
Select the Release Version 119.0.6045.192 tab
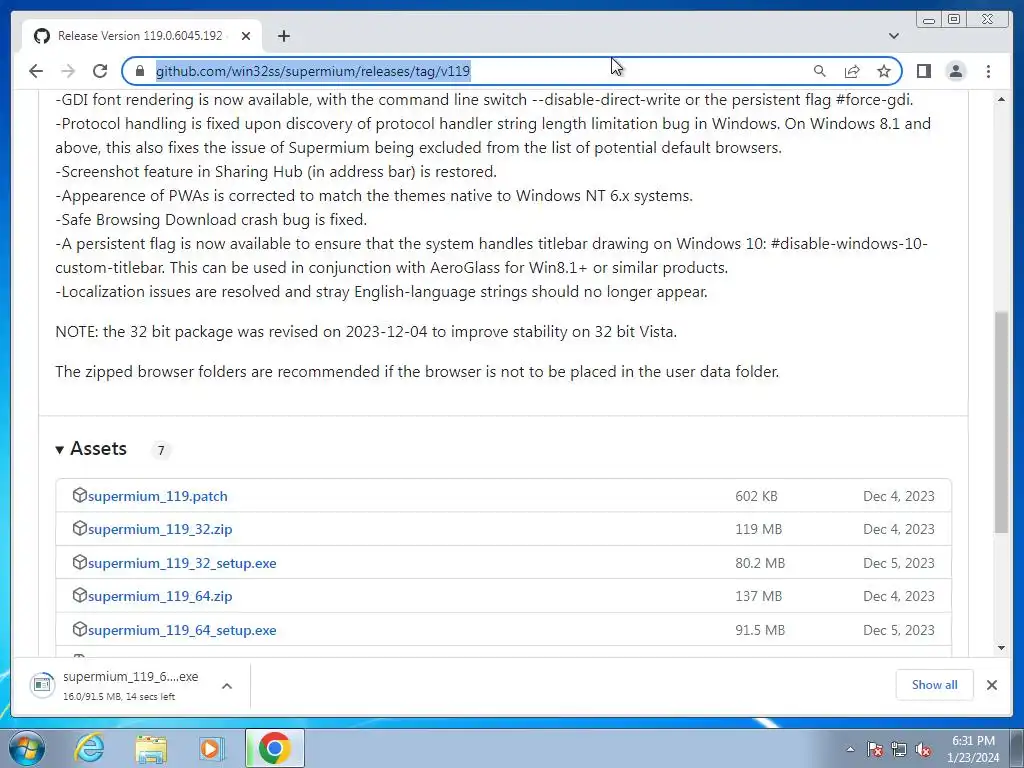click(142, 36)
